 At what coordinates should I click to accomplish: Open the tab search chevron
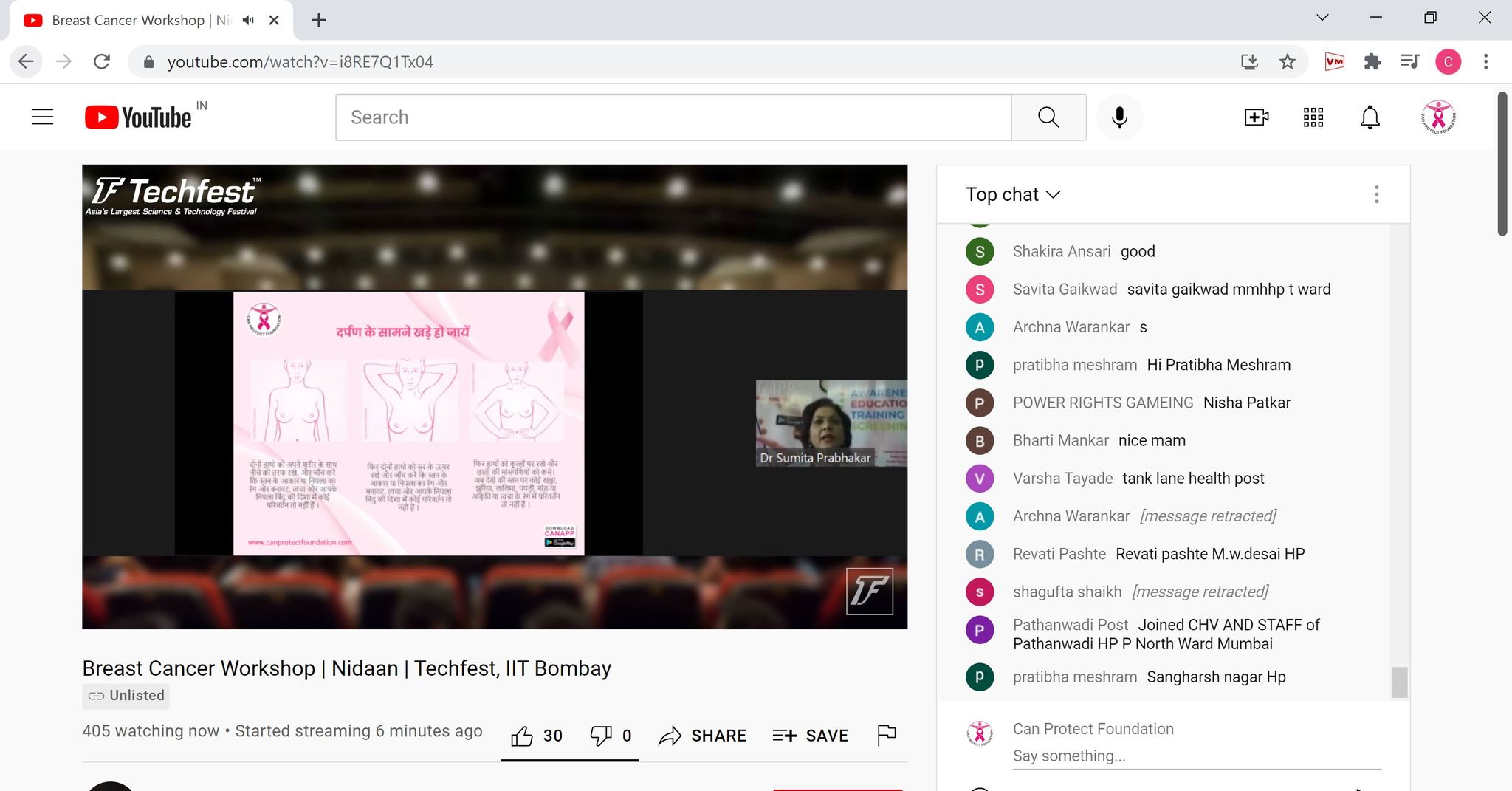pos(1322,17)
